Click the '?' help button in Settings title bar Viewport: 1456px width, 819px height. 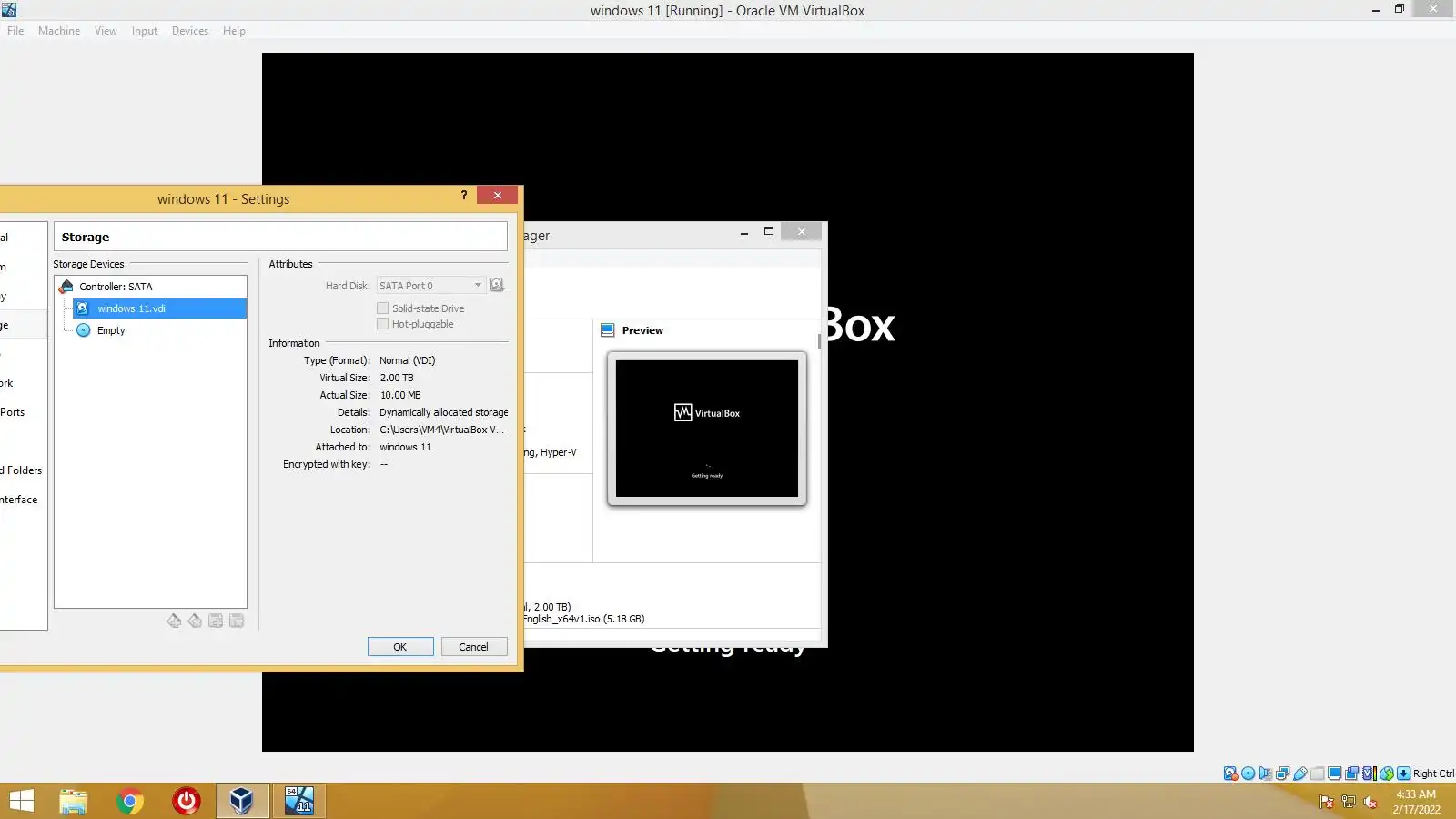click(x=464, y=195)
